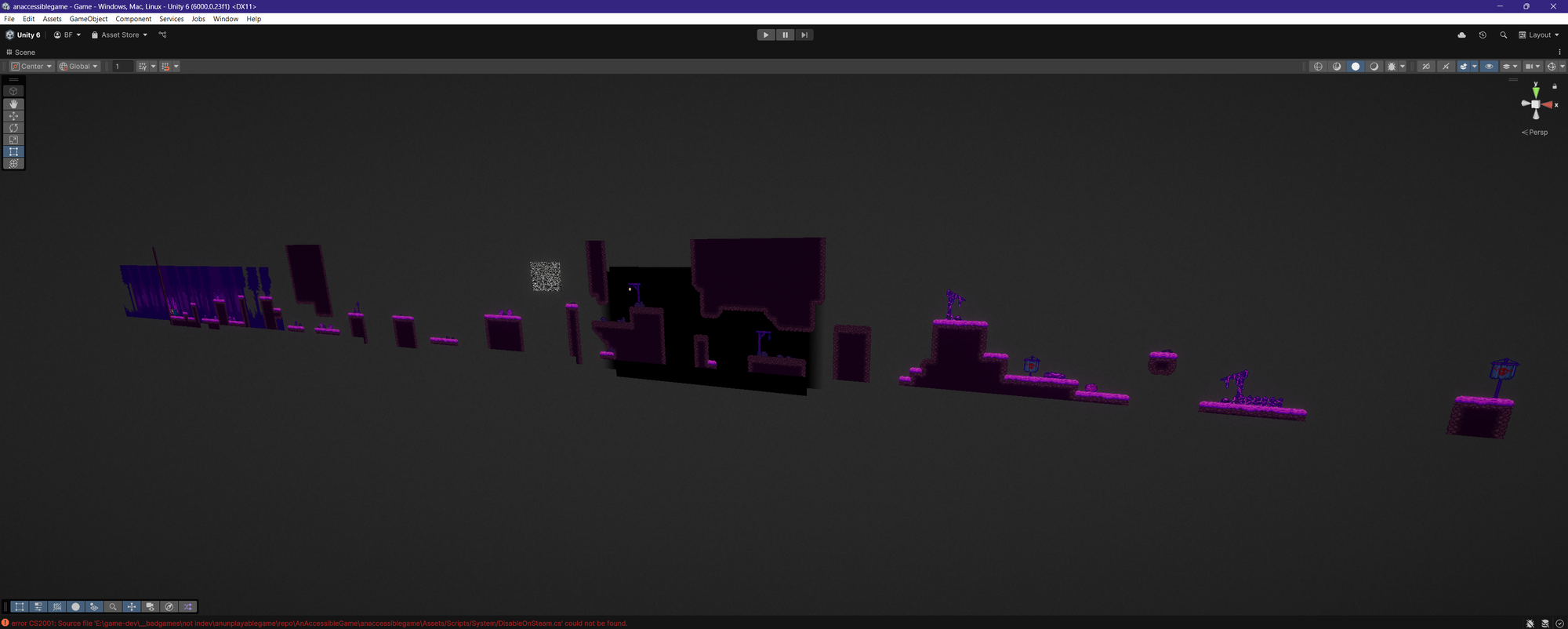Click bottom overlay compass orientation icon
Screen dimensions: 1568x629
coord(169,606)
